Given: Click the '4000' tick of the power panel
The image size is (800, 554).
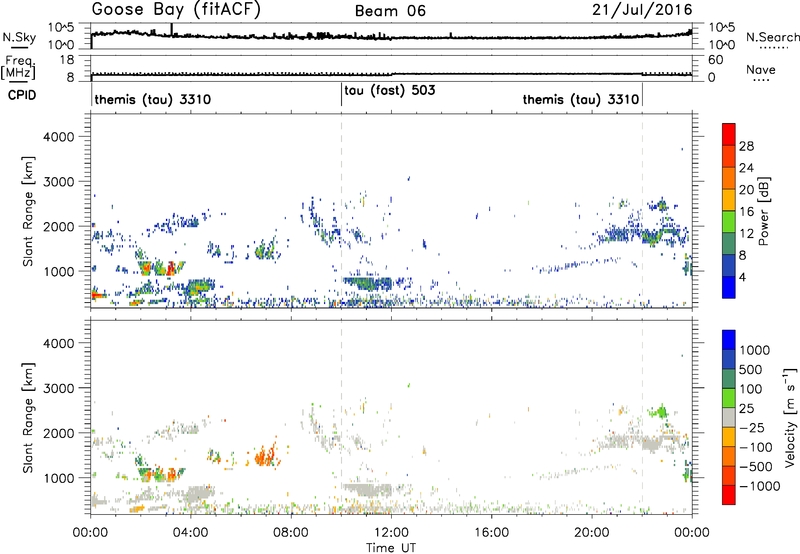Looking at the screenshot, I should coord(58,137).
